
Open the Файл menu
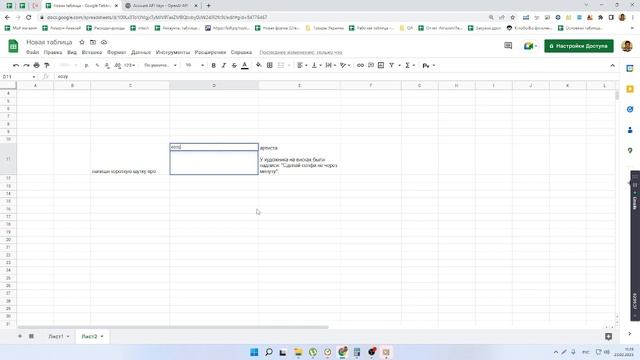coord(32,53)
